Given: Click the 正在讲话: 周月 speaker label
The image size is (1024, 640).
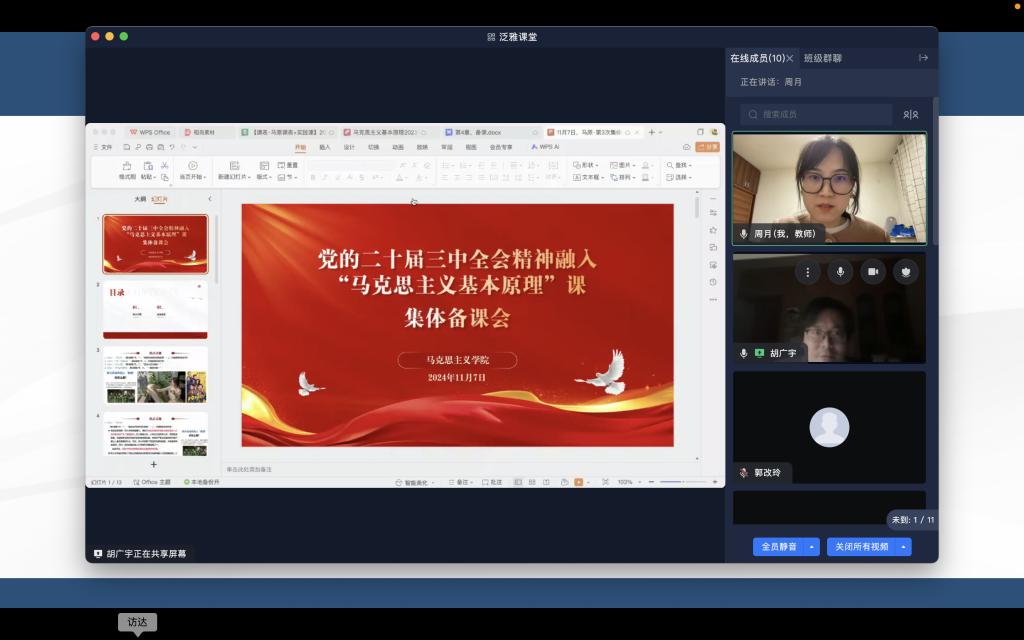Looking at the screenshot, I should click(x=771, y=82).
